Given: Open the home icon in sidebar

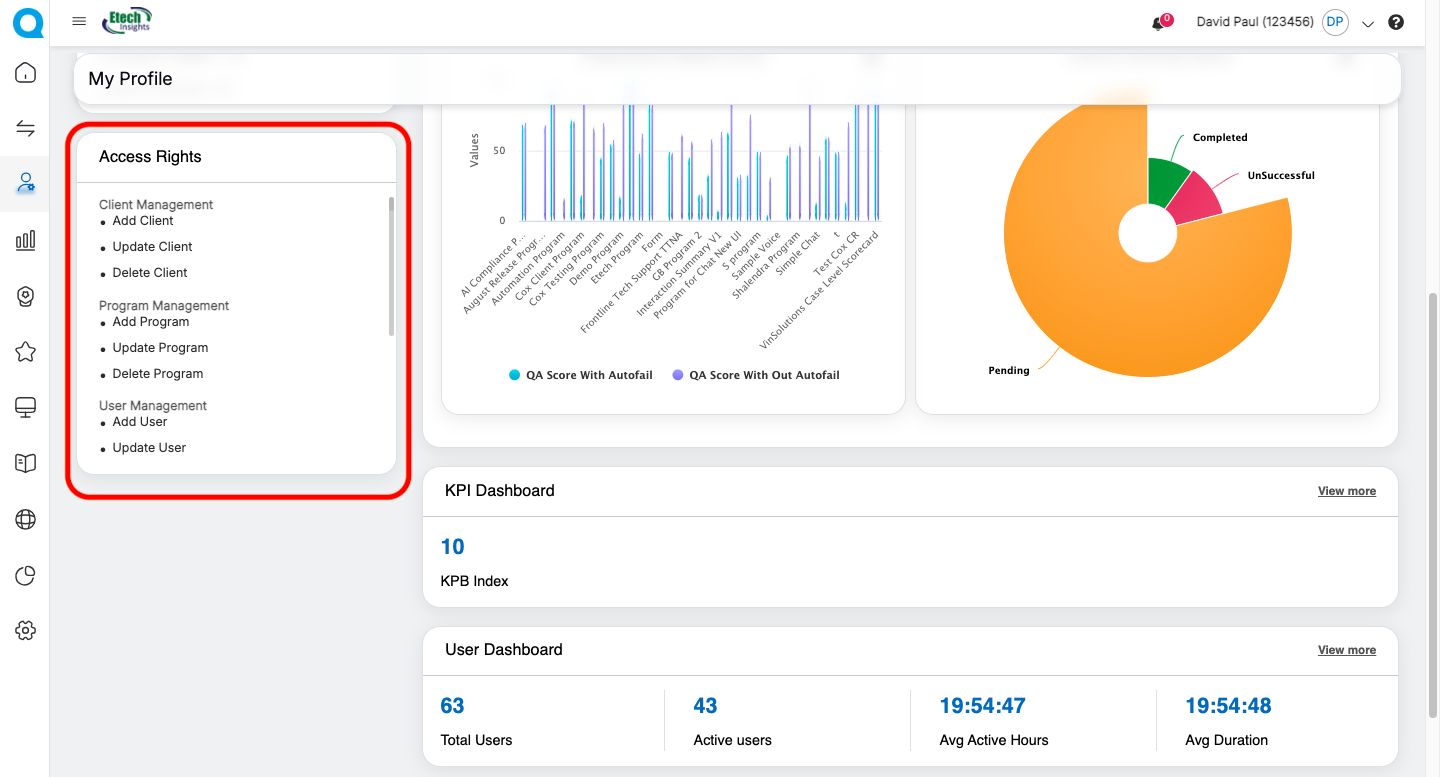Looking at the screenshot, I should click(x=26, y=73).
